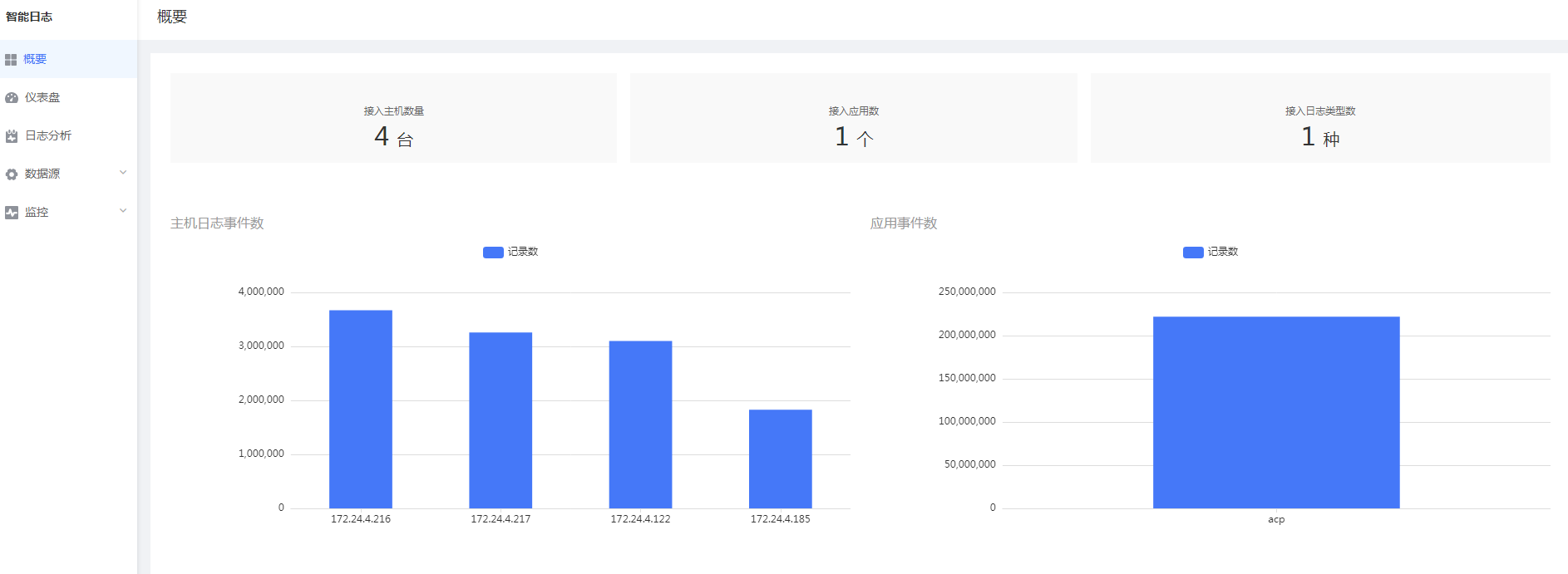
Task: Click the 接入主机数量 card showing 4 台
Action: click(x=393, y=118)
